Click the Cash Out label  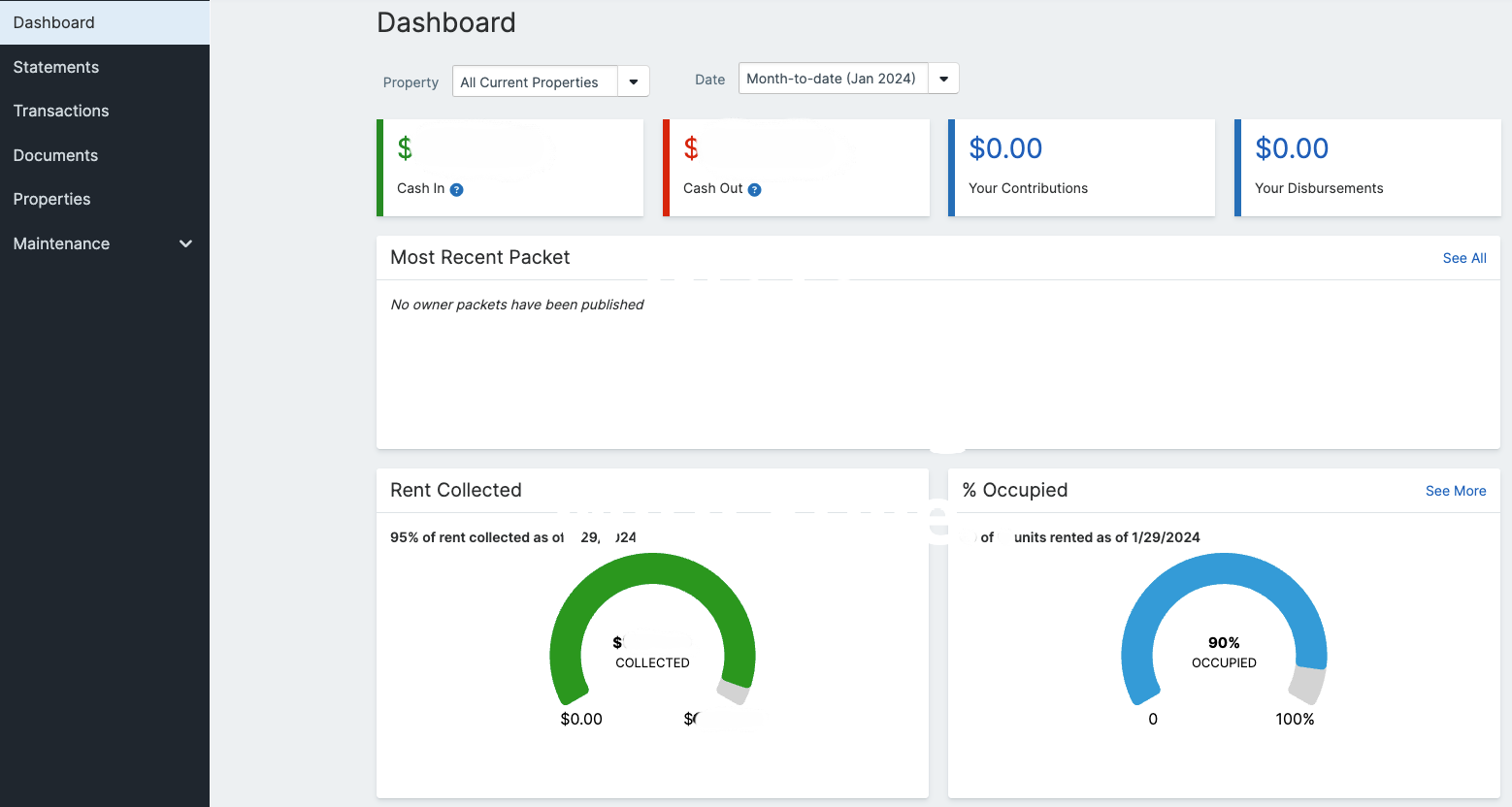pyautogui.click(x=712, y=188)
